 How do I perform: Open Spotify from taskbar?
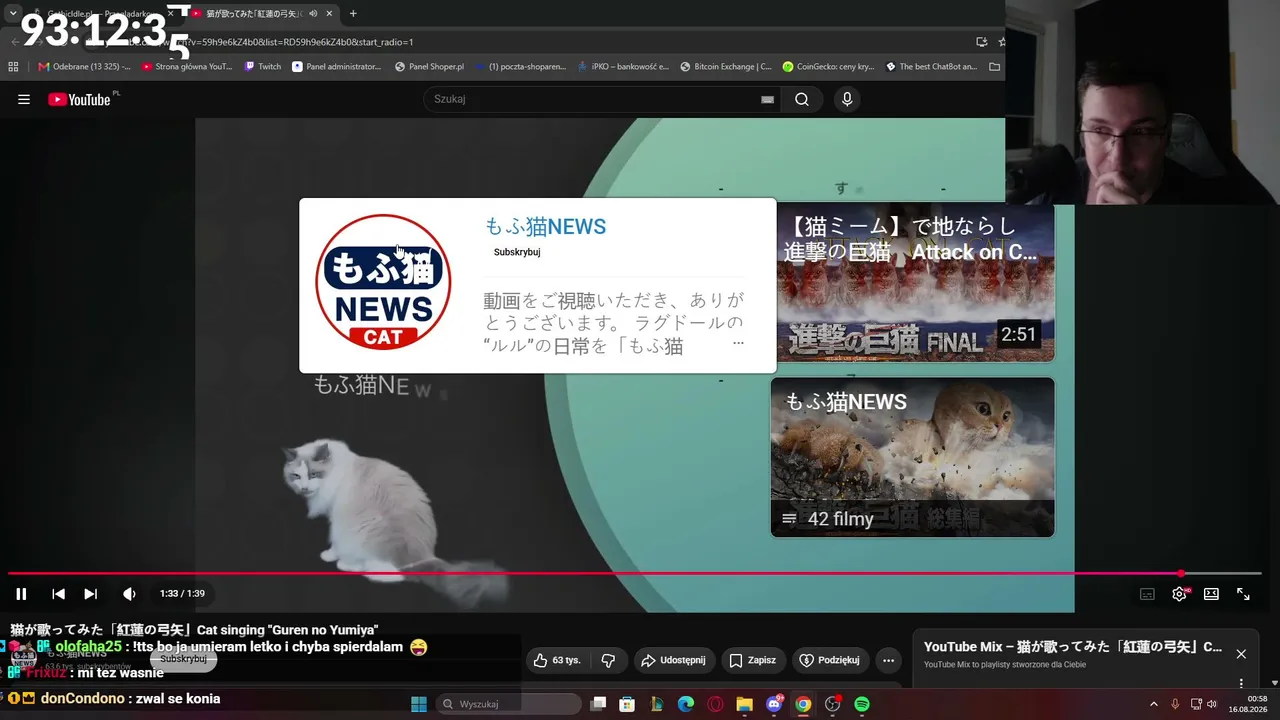coord(862,704)
